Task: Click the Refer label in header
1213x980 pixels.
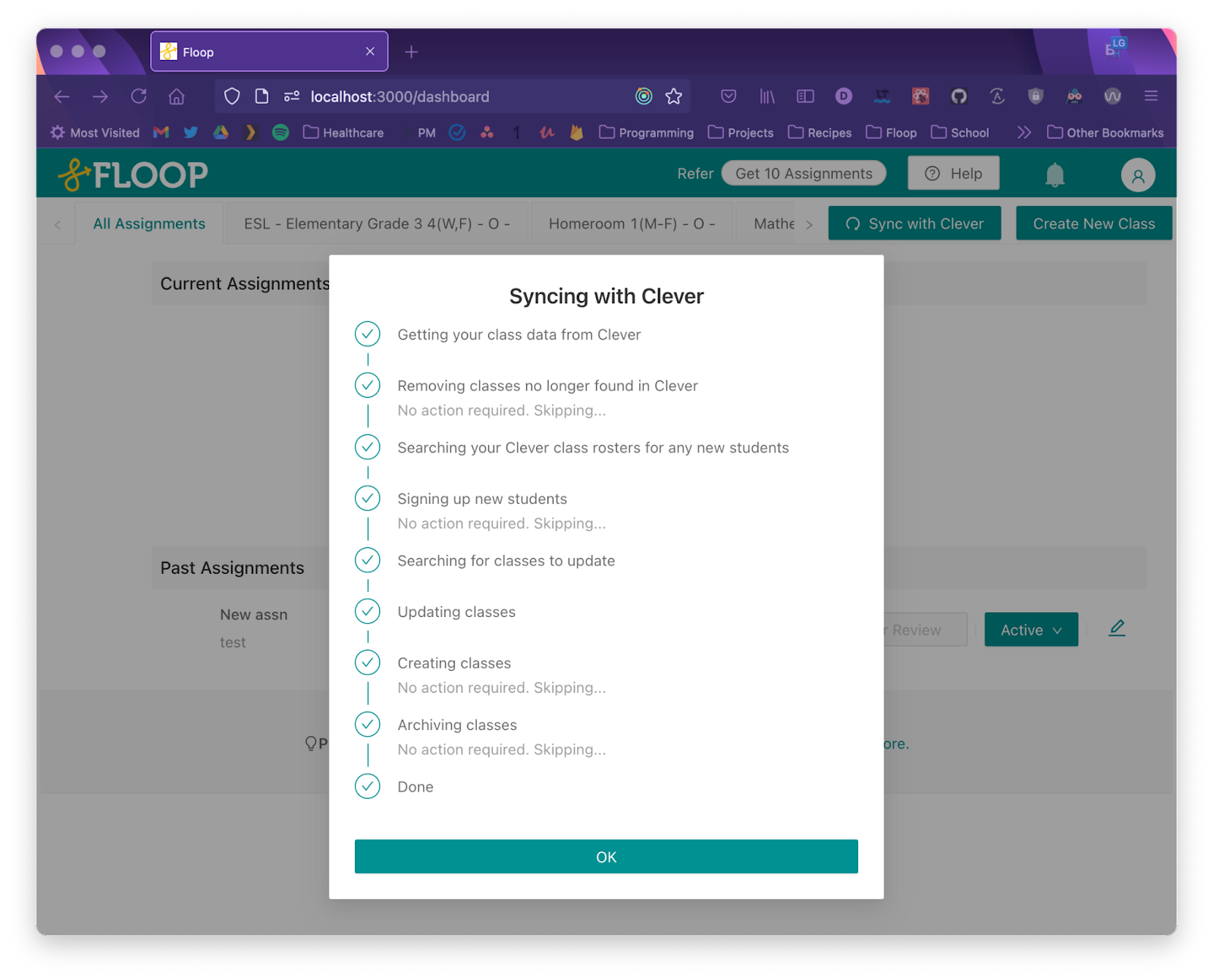Action: (695, 174)
